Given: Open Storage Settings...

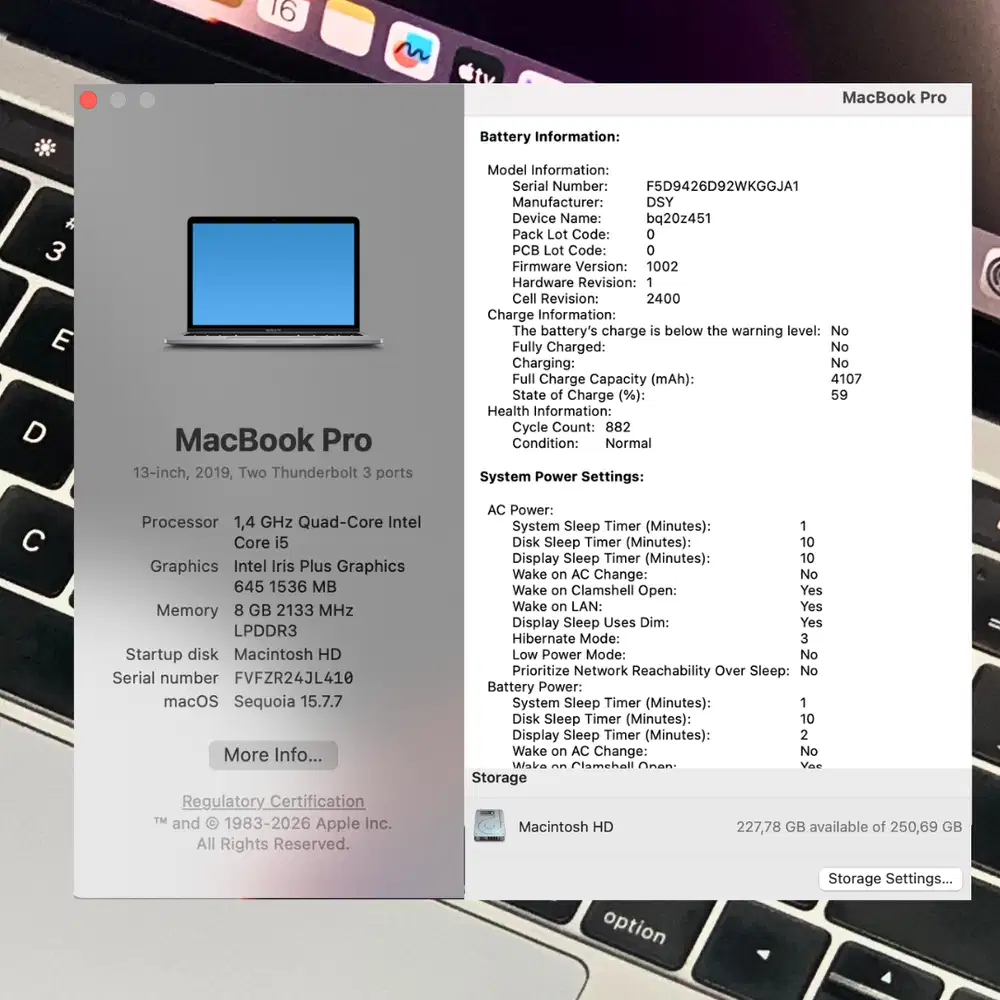Looking at the screenshot, I should click(890, 878).
